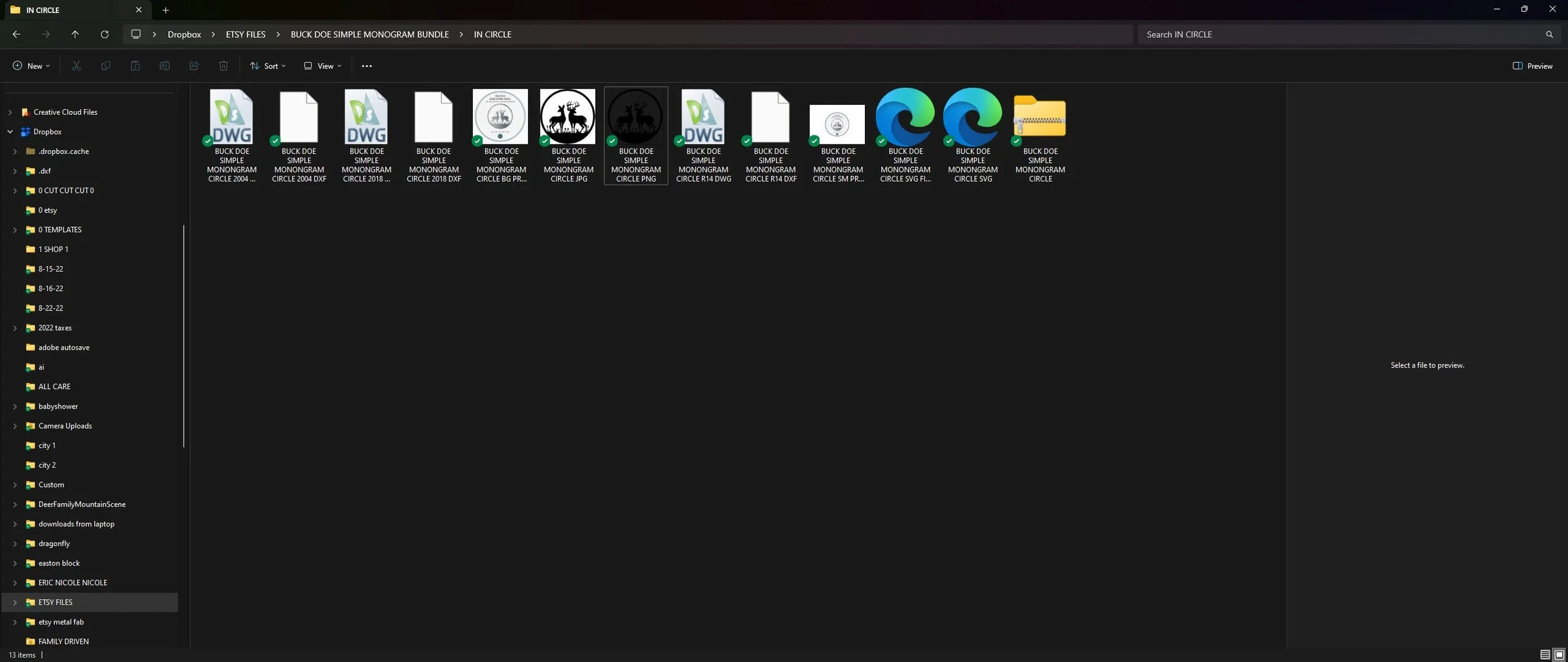Expand Creative Cloud Files tree node
The image size is (1568, 662).
10,112
